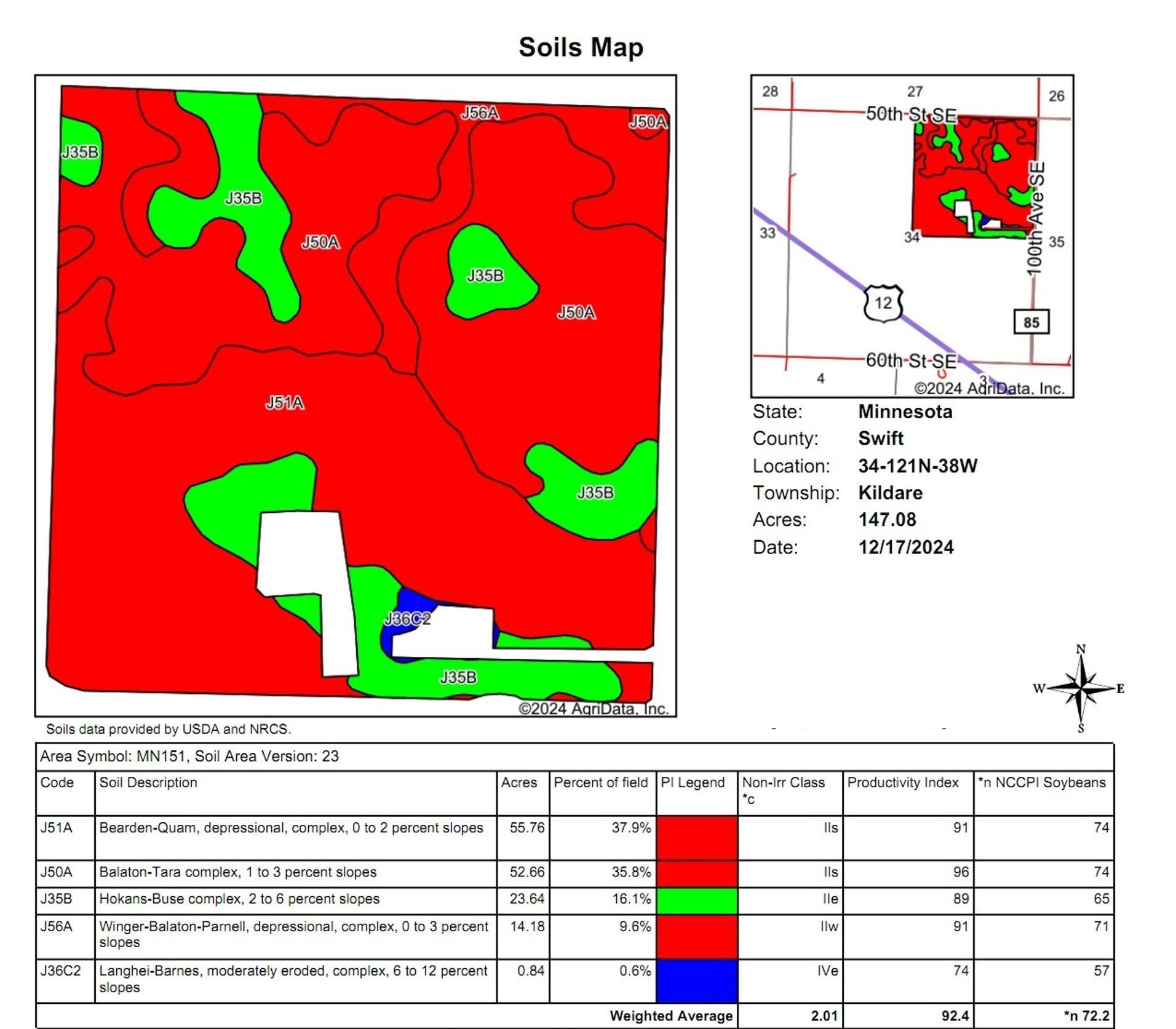Click the '50th St SE' road label
This screenshot has width=1176, height=1029.
tap(911, 114)
